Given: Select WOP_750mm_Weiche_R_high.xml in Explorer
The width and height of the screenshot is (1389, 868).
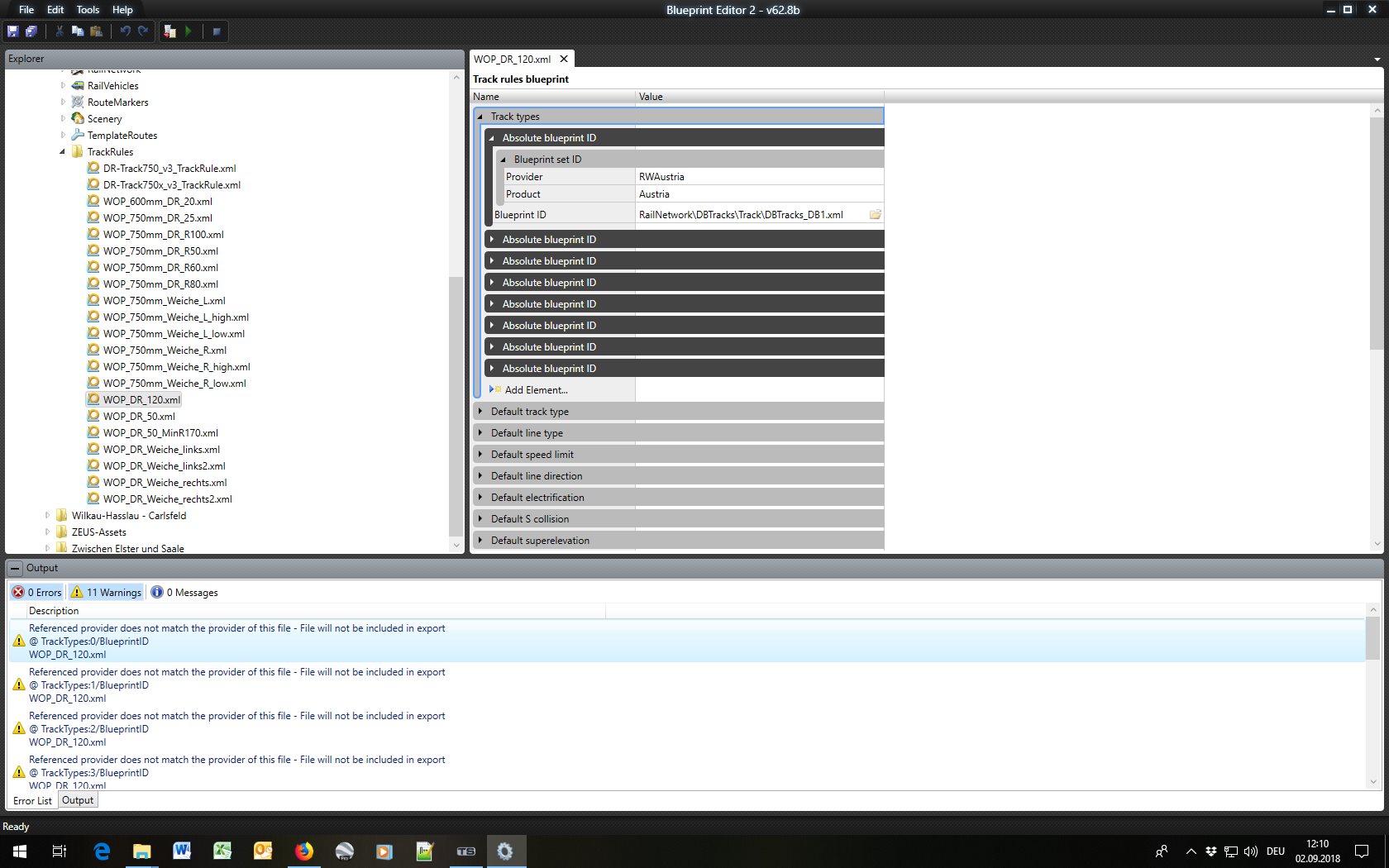Looking at the screenshot, I should click(x=176, y=367).
